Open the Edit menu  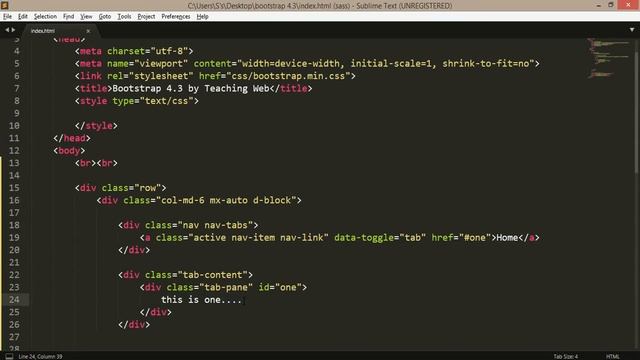point(22,16)
